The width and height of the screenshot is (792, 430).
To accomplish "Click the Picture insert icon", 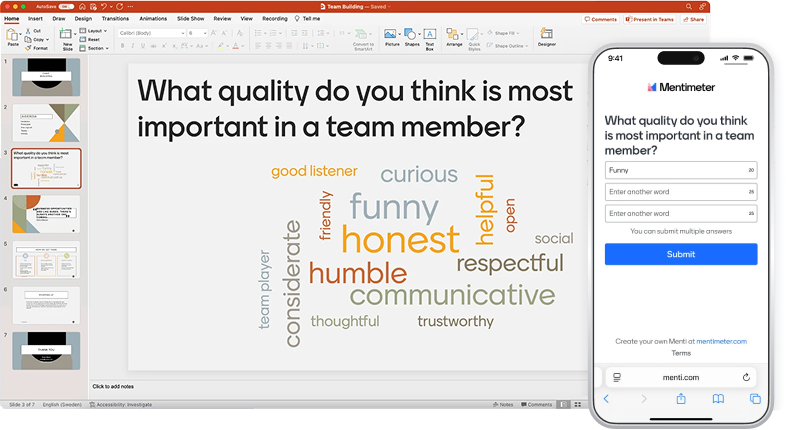I will click(392, 36).
